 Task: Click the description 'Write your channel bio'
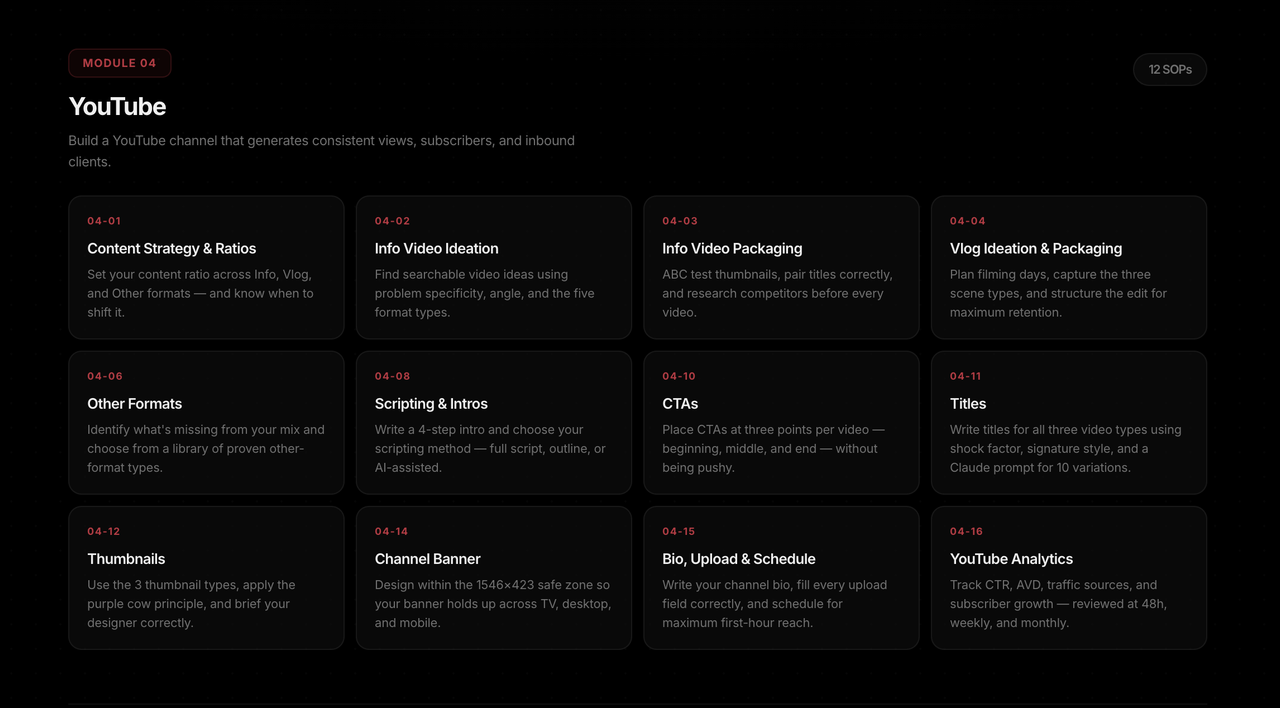tap(775, 604)
